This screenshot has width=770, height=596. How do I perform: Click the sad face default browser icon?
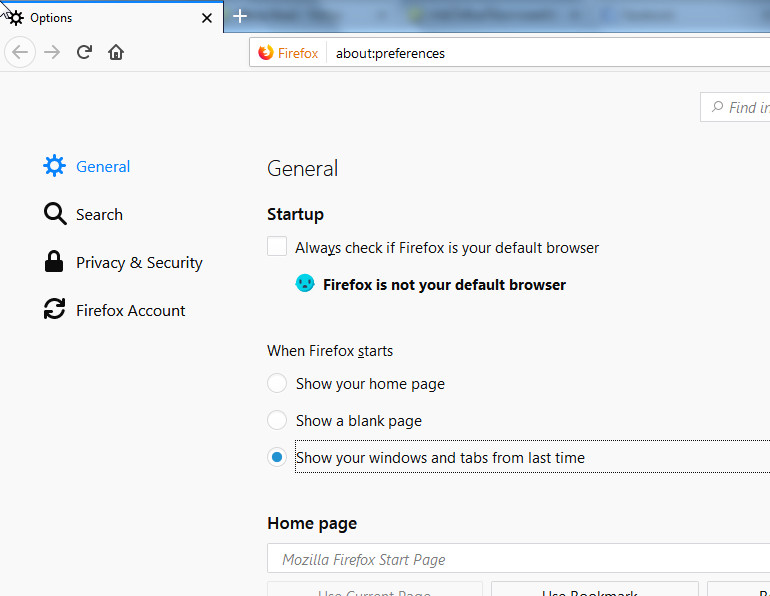pos(304,283)
